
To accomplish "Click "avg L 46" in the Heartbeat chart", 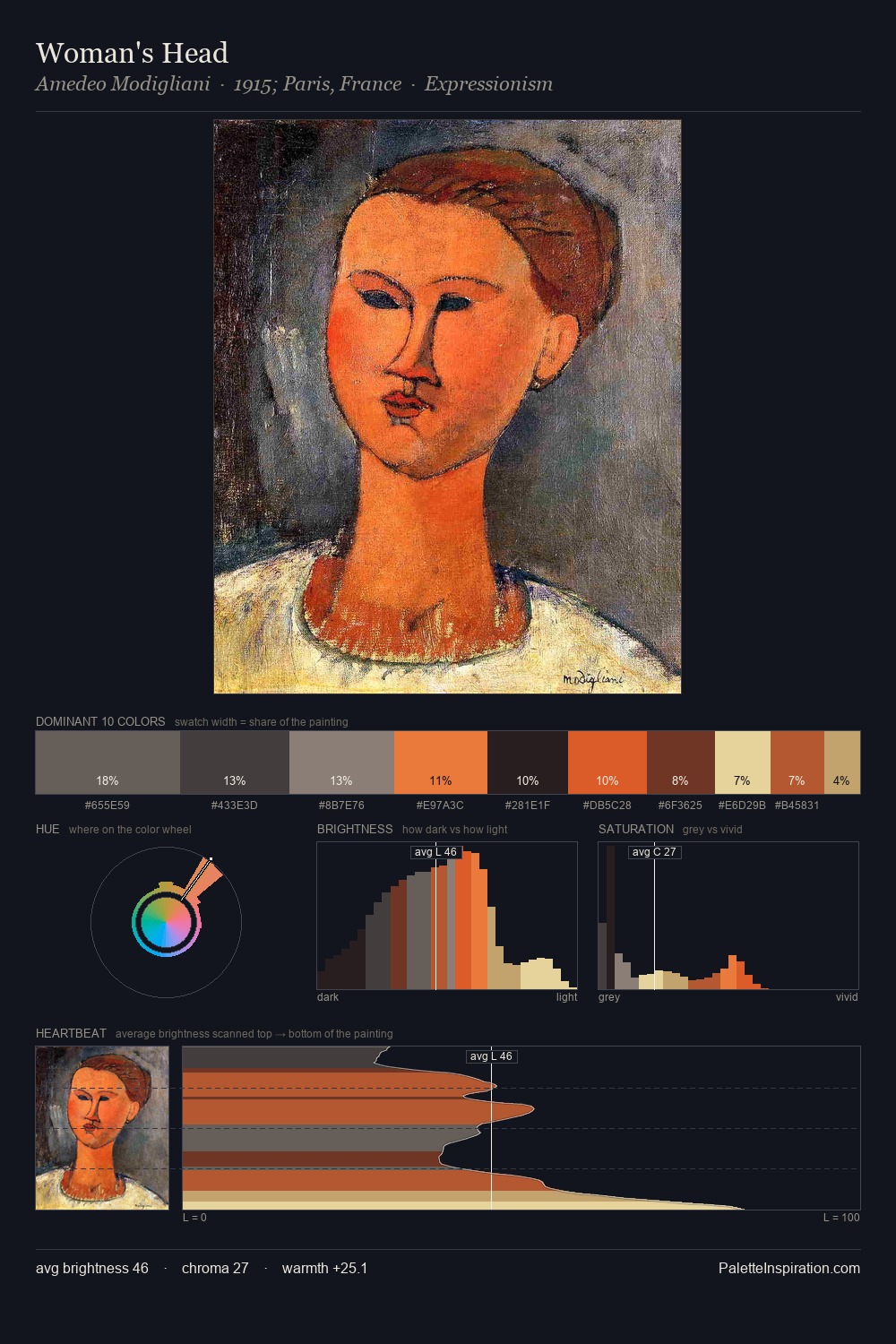I will click(x=491, y=1056).
